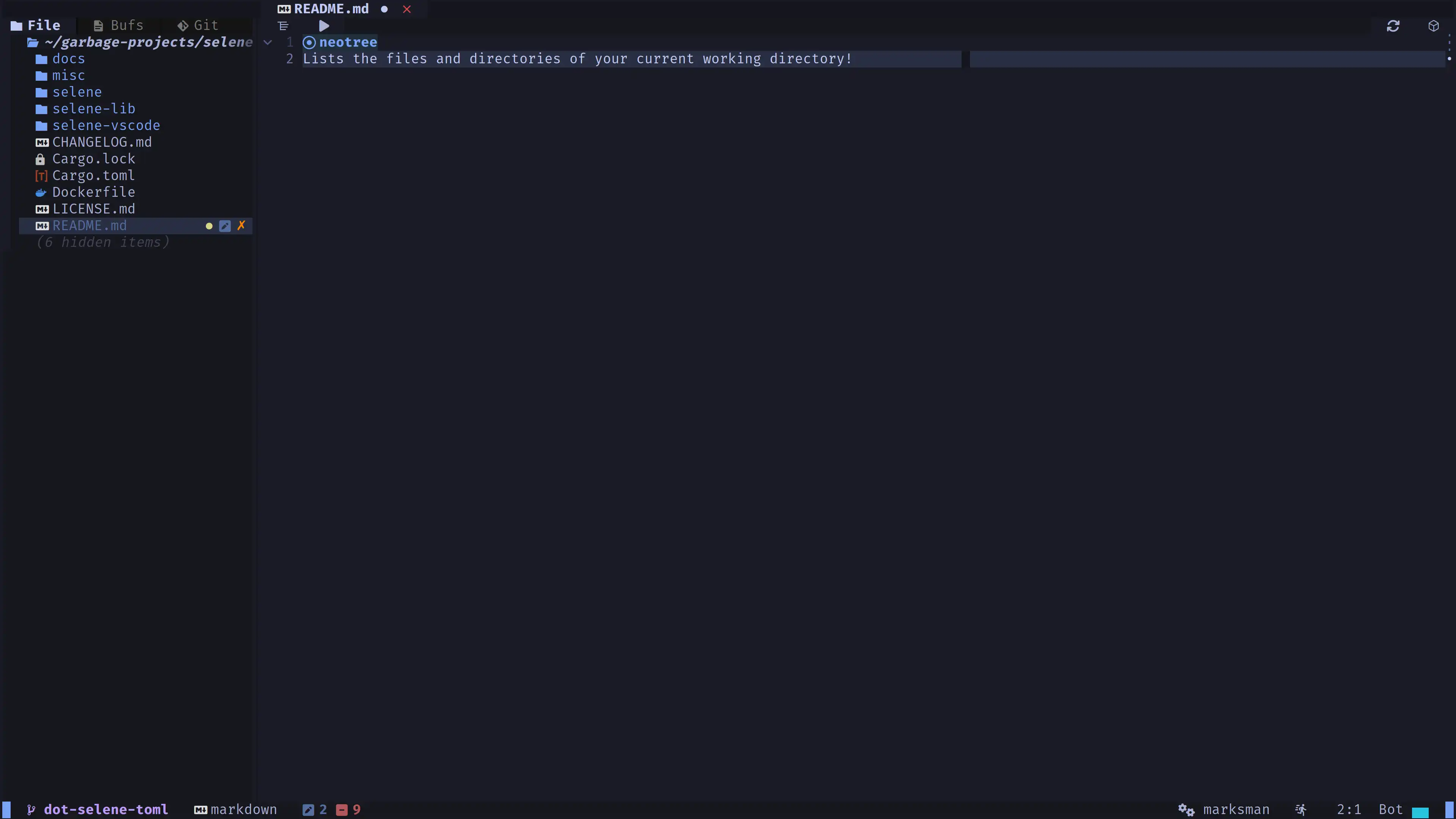Click the orange unstaged X on README.md row

point(242,226)
